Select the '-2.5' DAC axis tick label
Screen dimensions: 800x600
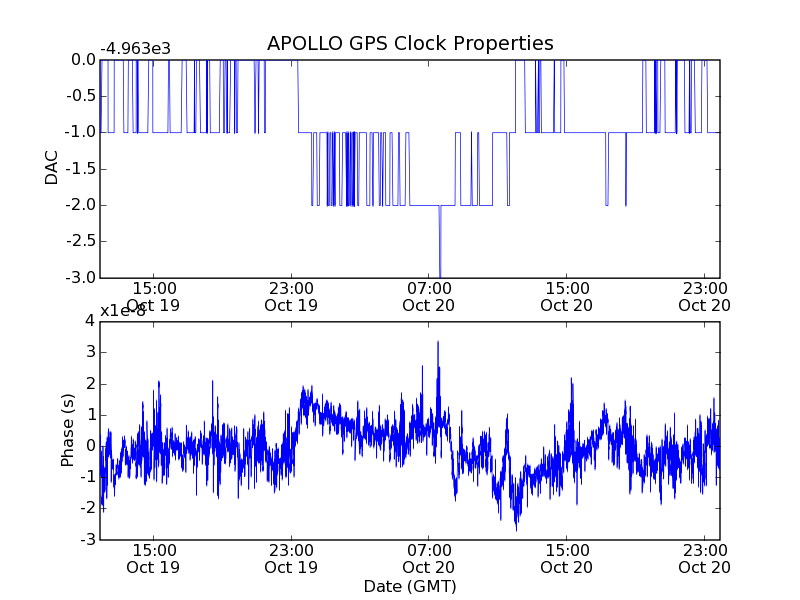click(81, 241)
